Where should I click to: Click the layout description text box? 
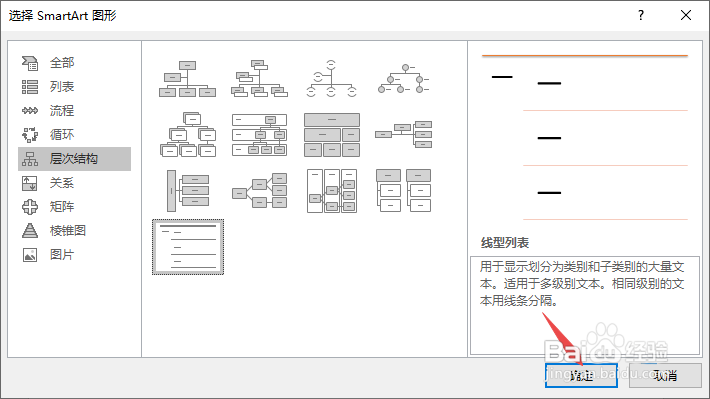point(585,306)
